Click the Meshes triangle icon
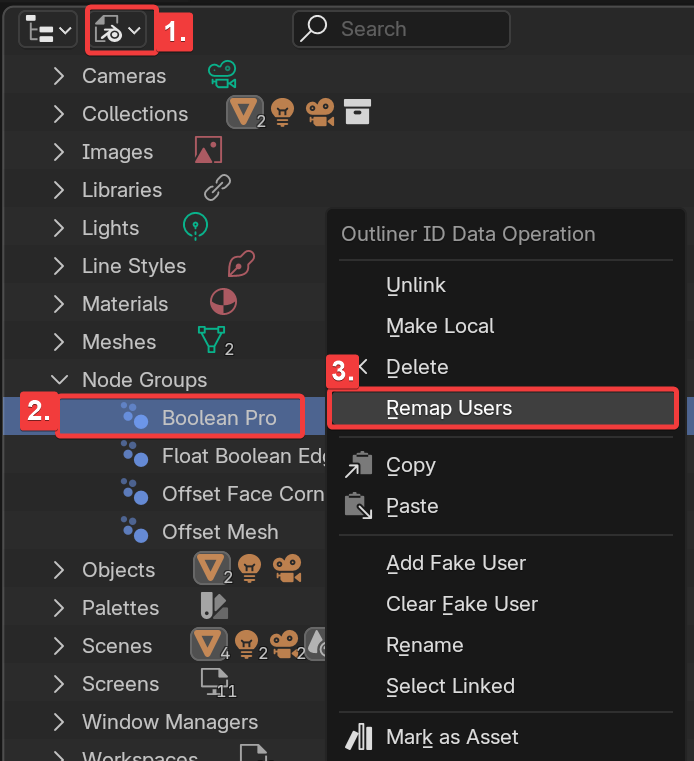694x761 pixels. click(211, 340)
